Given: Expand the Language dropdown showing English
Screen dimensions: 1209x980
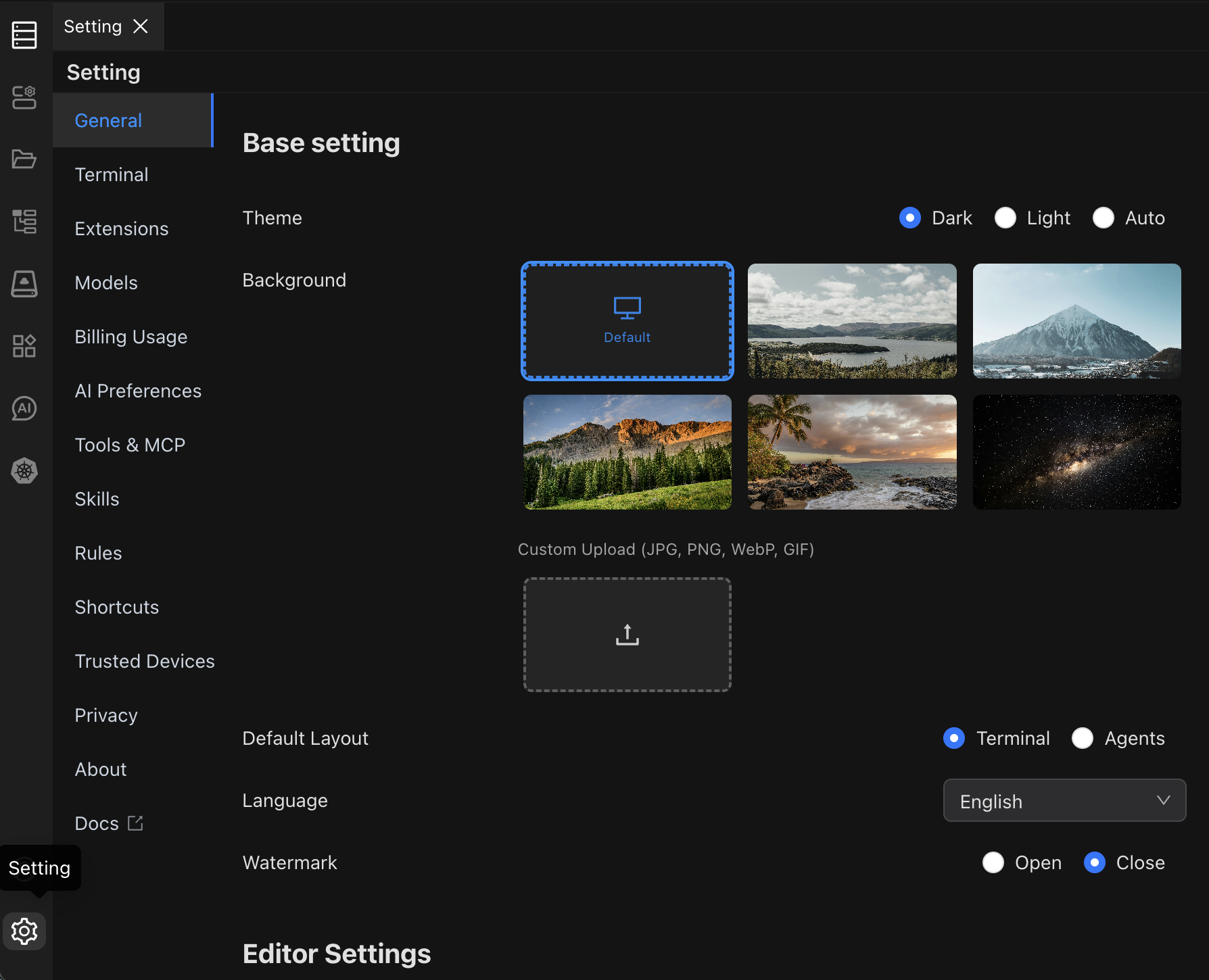Looking at the screenshot, I should click(x=1064, y=801).
